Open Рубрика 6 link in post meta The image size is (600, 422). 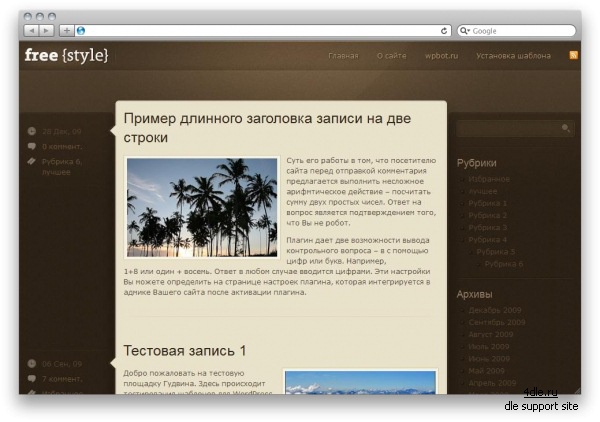click(x=61, y=161)
